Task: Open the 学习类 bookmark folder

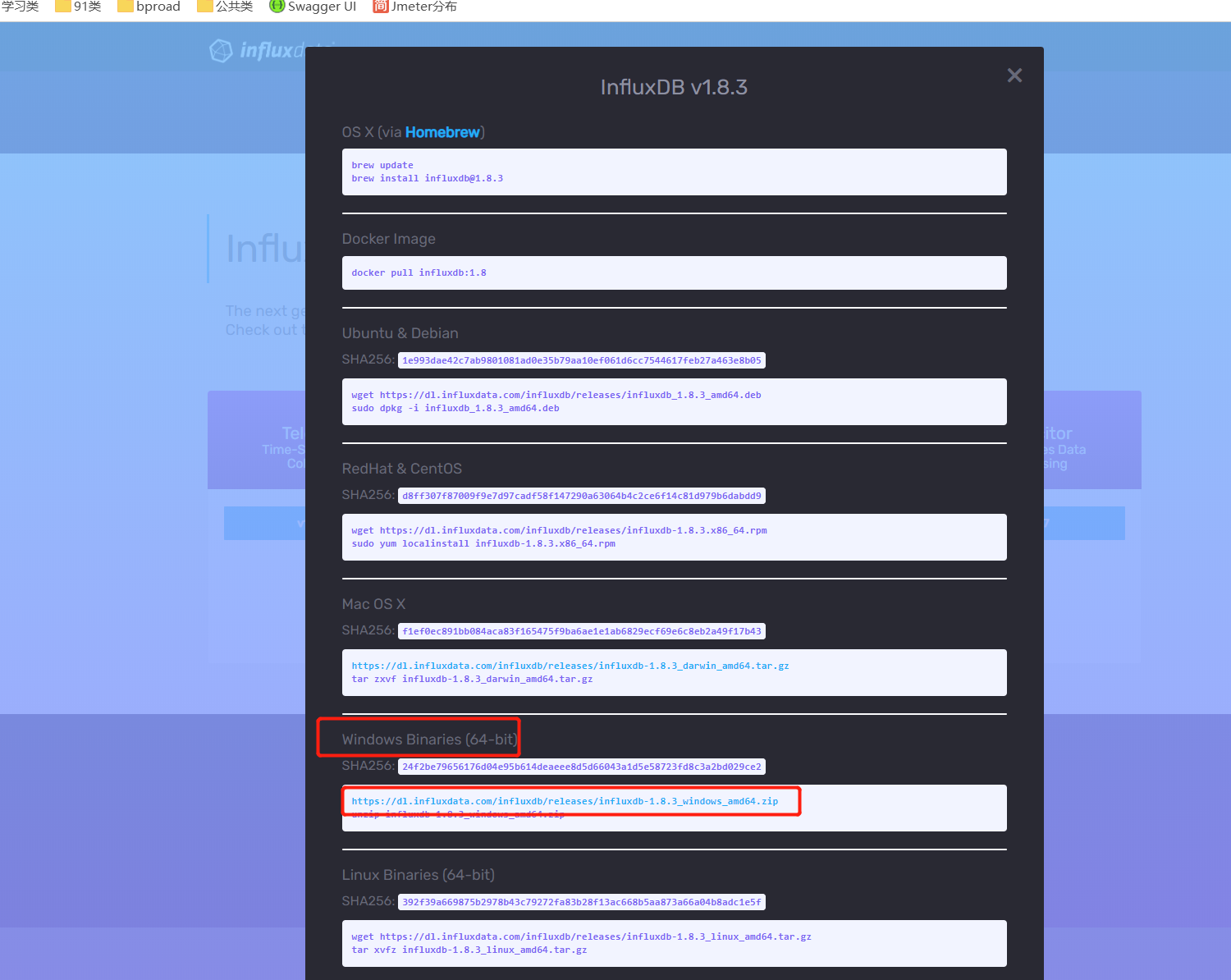Action: pos(20,7)
